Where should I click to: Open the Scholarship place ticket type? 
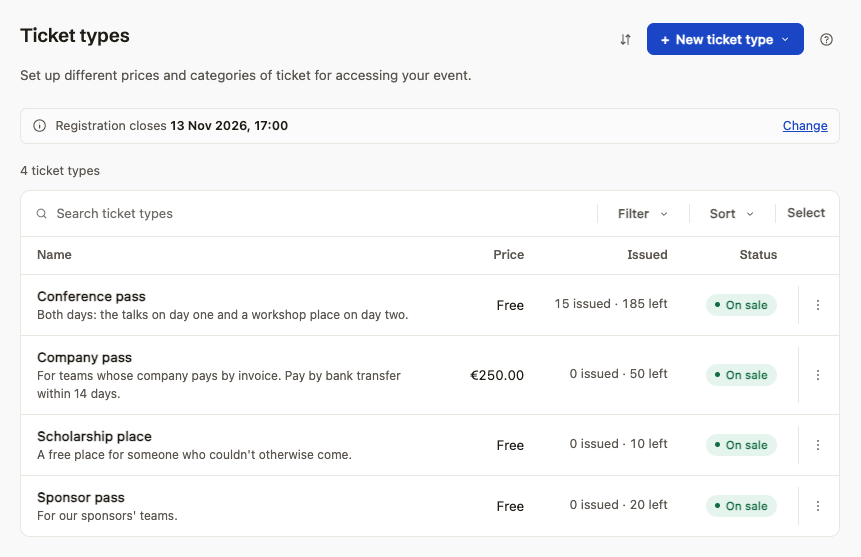[94, 437]
